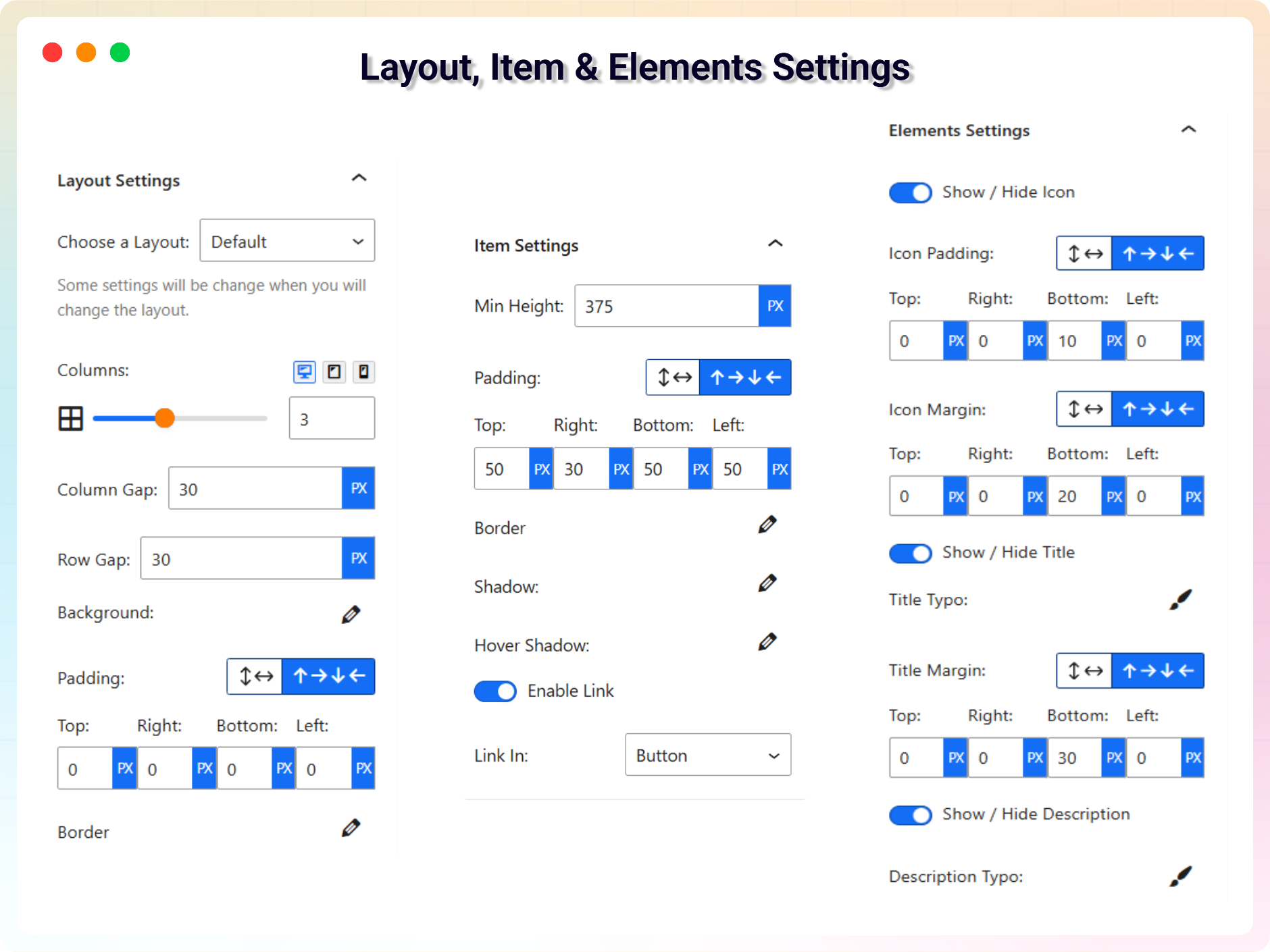Open the Choose a Layout dropdown
Image resolution: width=1270 pixels, height=952 pixels.
tap(286, 241)
